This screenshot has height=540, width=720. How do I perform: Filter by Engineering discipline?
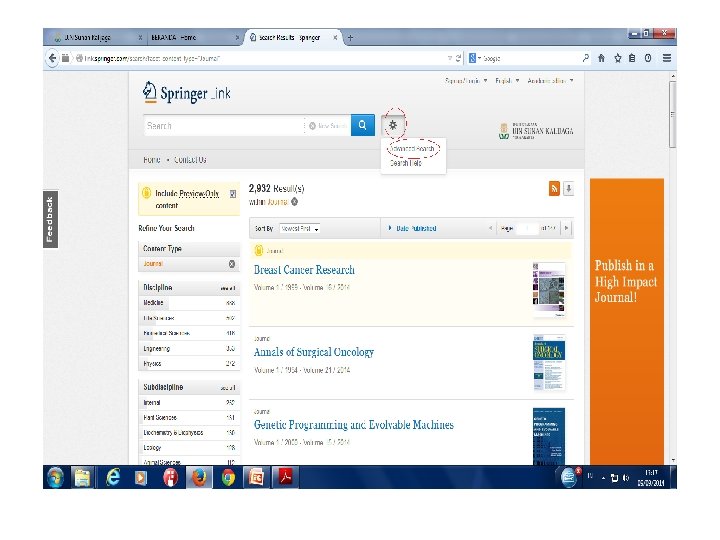(x=189, y=349)
